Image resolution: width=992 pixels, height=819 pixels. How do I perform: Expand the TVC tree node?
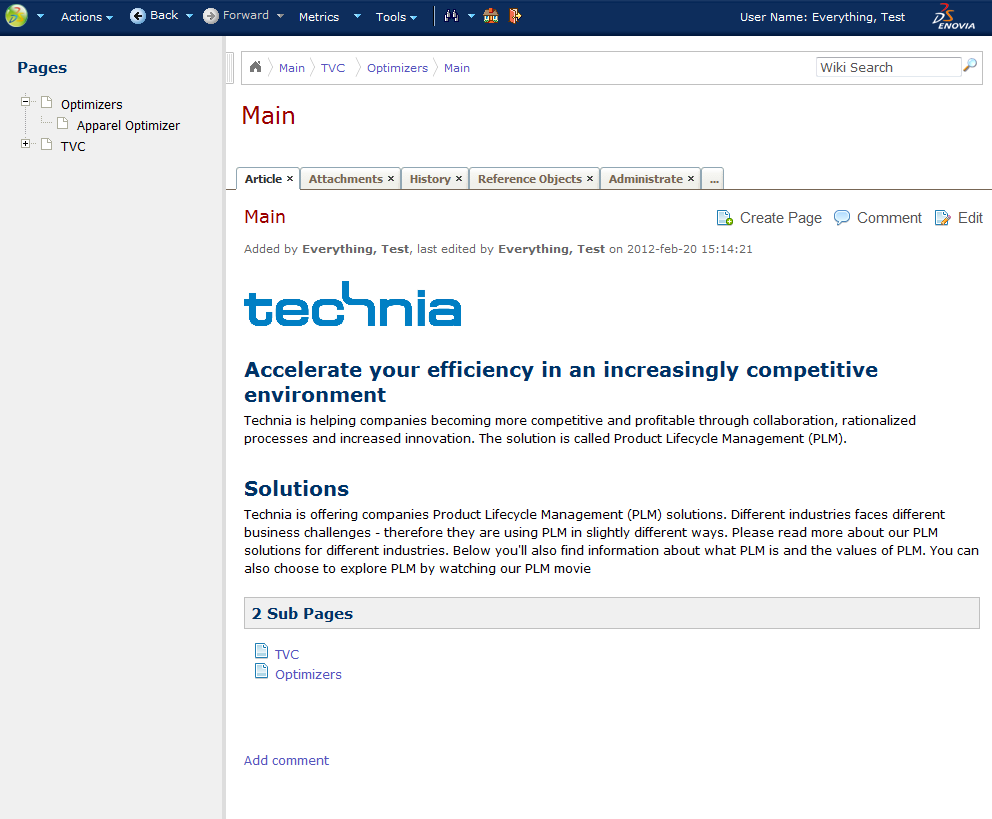coord(26,145)
